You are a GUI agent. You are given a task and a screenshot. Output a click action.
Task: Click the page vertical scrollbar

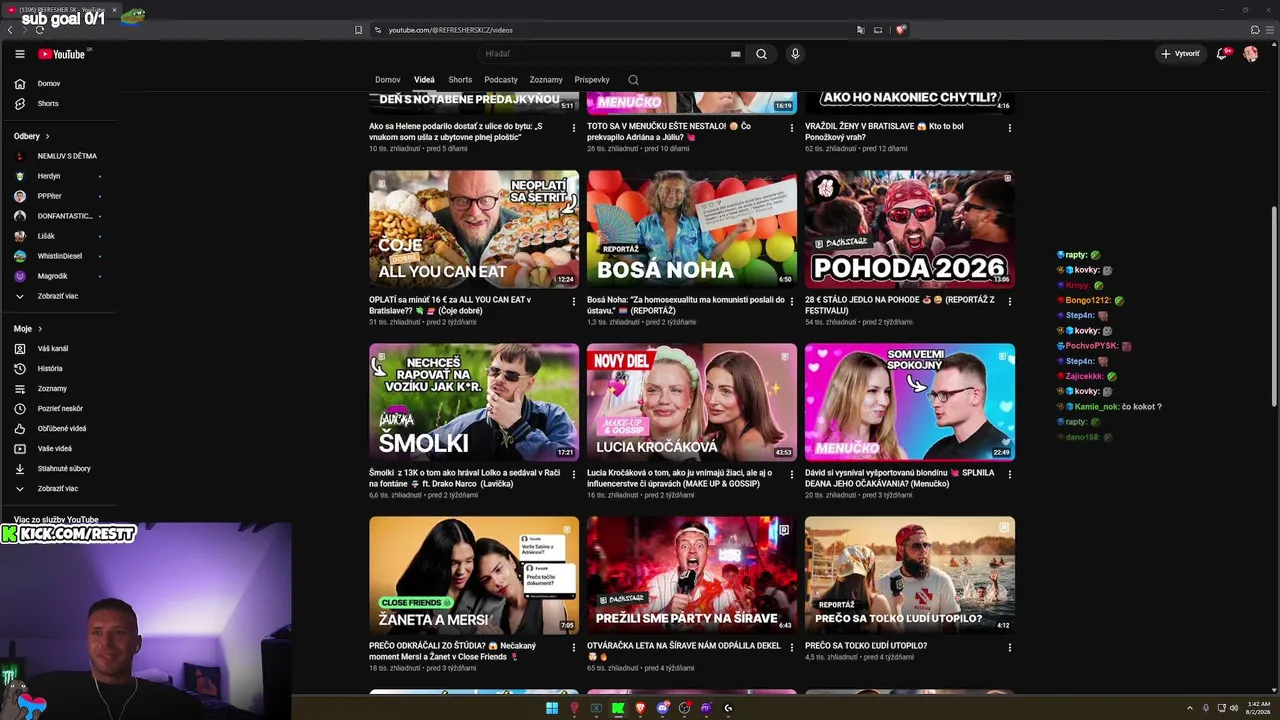coord(1274,305)
